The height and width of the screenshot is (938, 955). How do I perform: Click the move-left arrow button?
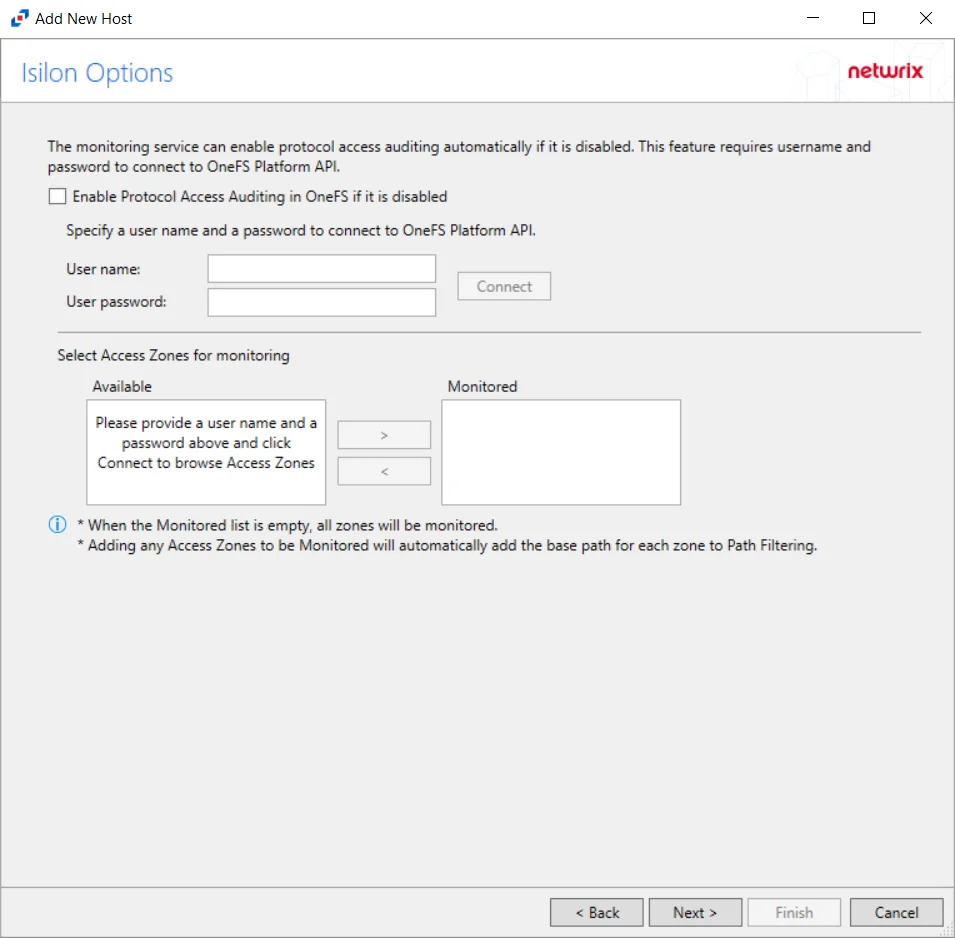point(384,471)
